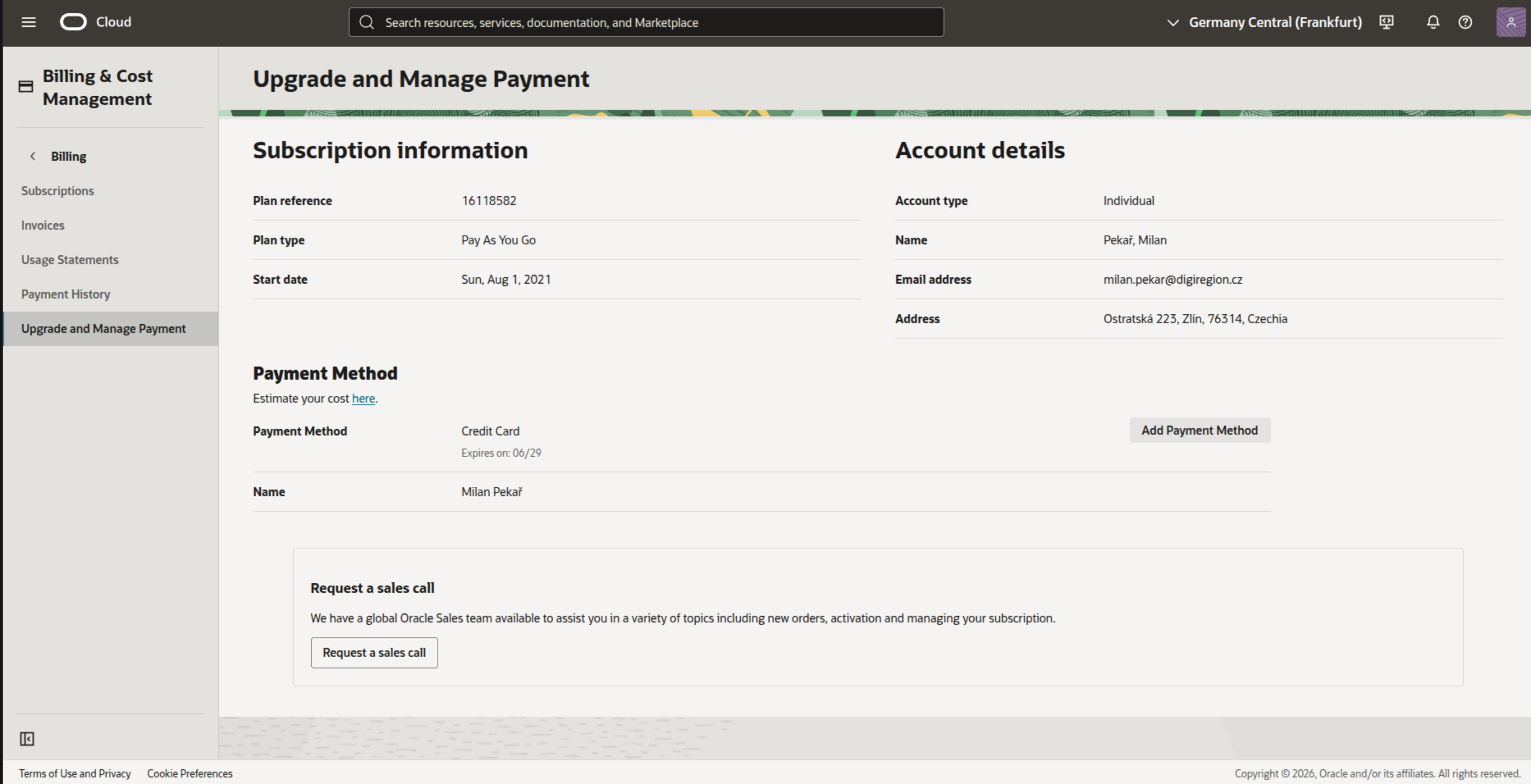Select Upgrade and Manage Payment in sidebar
1531x784 pixels.
click(x=110, y=329)
